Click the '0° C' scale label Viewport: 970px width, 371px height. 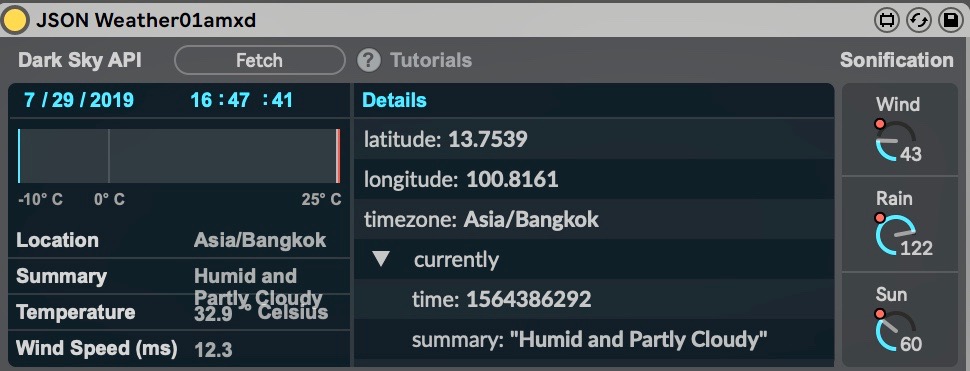pyautogui.click(x=109, y=200)
